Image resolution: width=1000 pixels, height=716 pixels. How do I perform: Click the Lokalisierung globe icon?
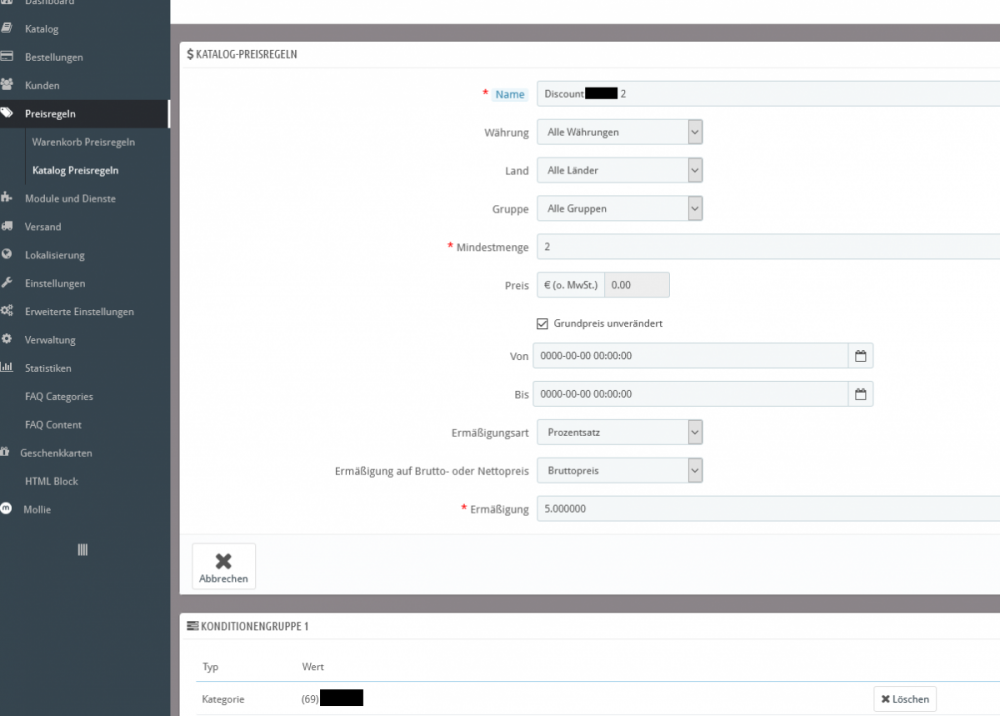6,255
